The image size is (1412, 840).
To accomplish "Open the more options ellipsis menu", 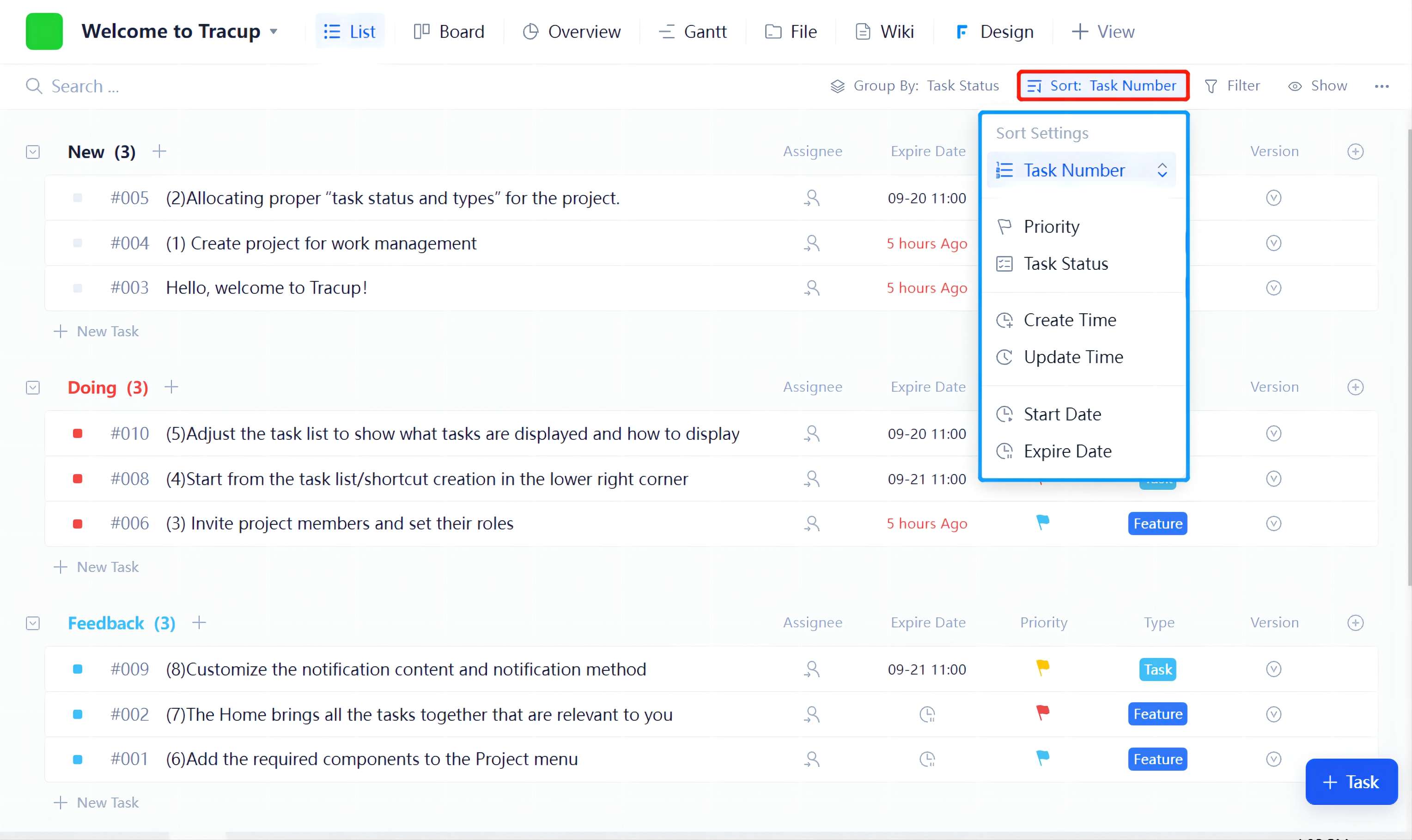I will tap(1382, 86).
